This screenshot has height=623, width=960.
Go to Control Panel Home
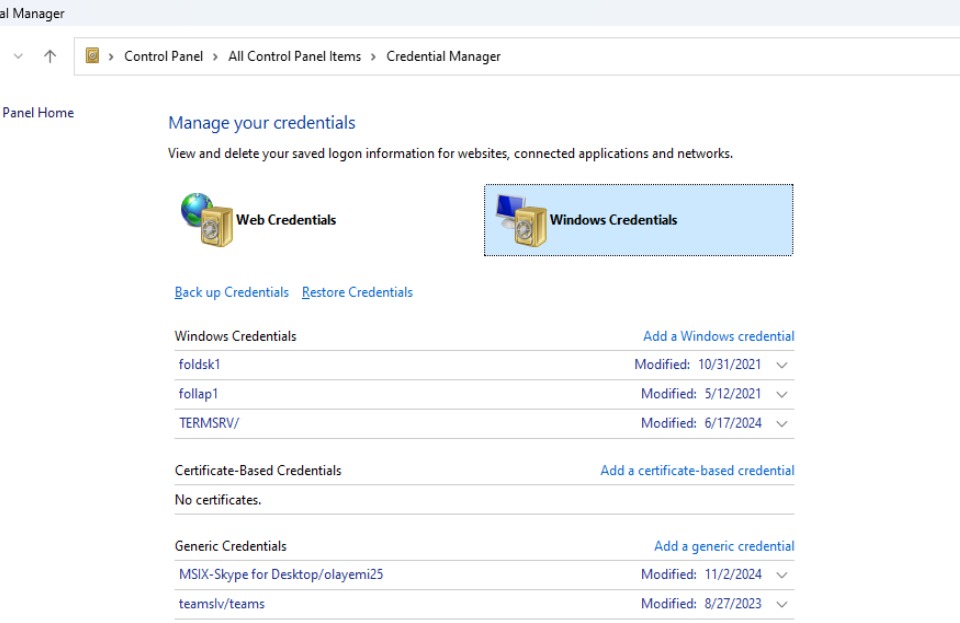point(37,112)
